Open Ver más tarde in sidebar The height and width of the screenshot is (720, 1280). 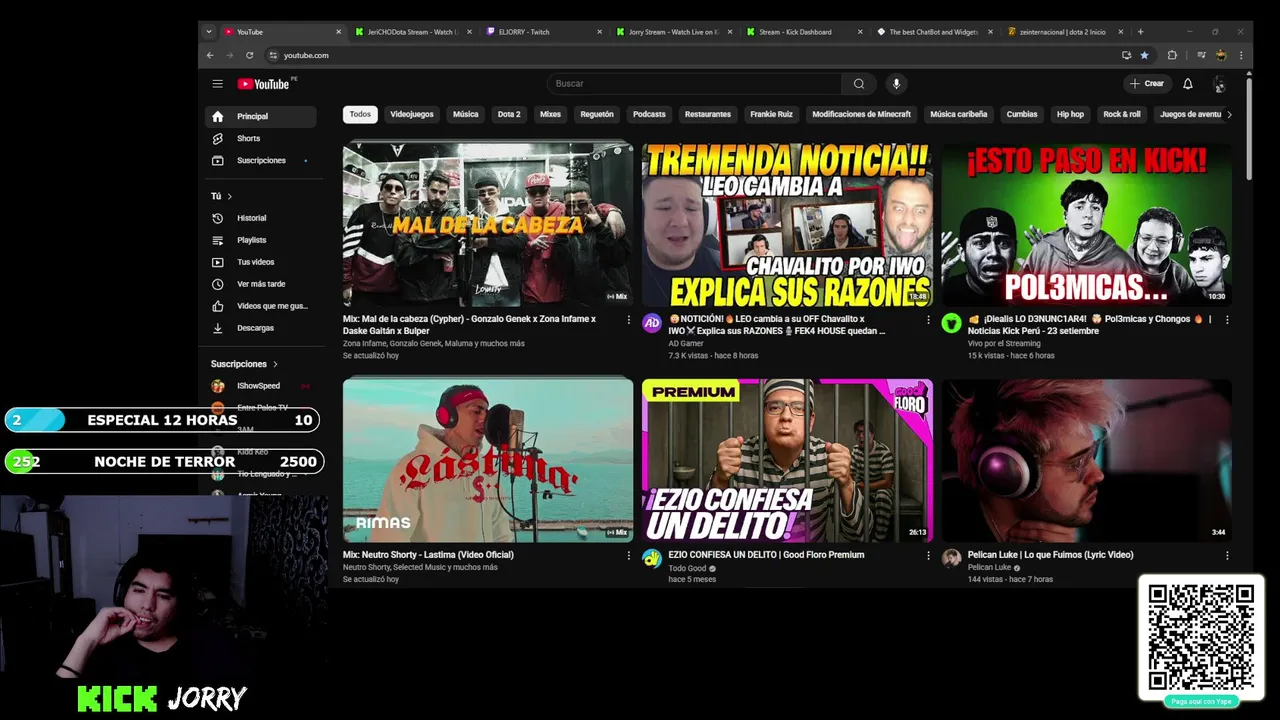261,284
